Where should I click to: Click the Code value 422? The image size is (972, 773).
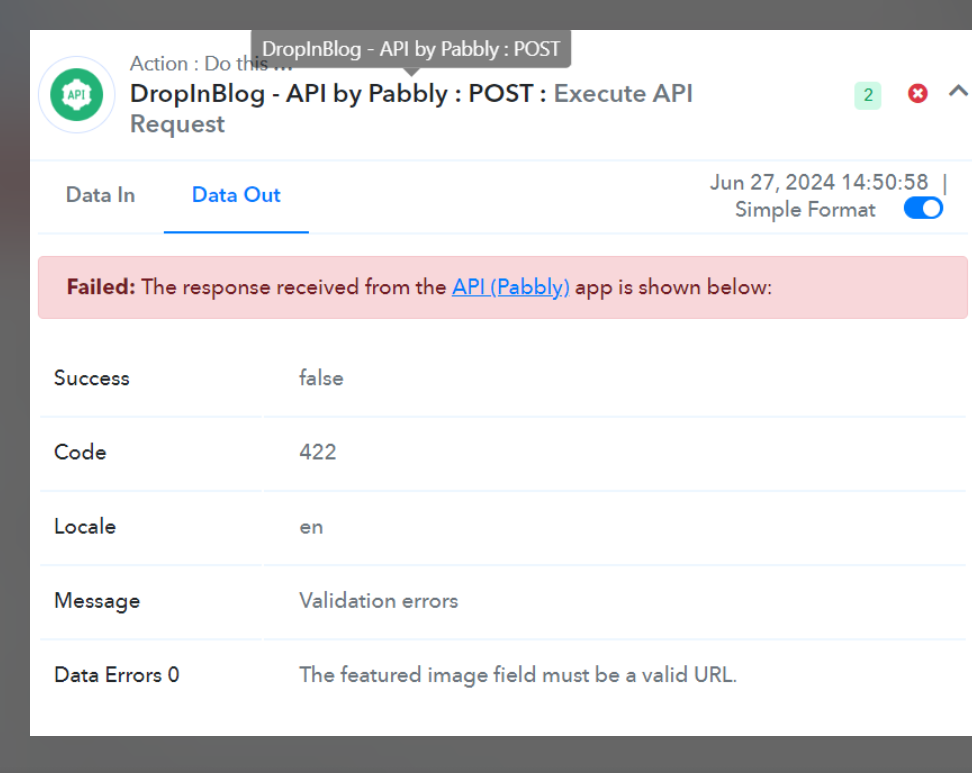[x=317, y=452]
